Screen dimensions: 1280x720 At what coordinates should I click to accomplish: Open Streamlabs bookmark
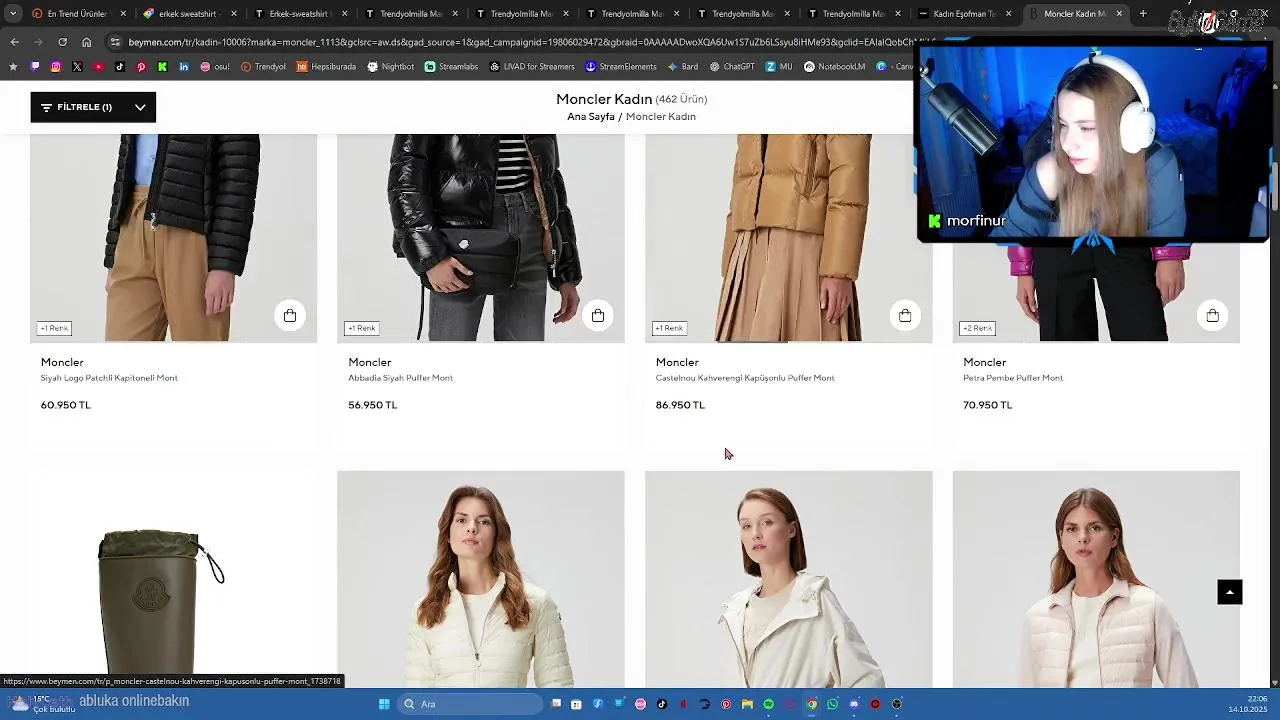point(451,67)
